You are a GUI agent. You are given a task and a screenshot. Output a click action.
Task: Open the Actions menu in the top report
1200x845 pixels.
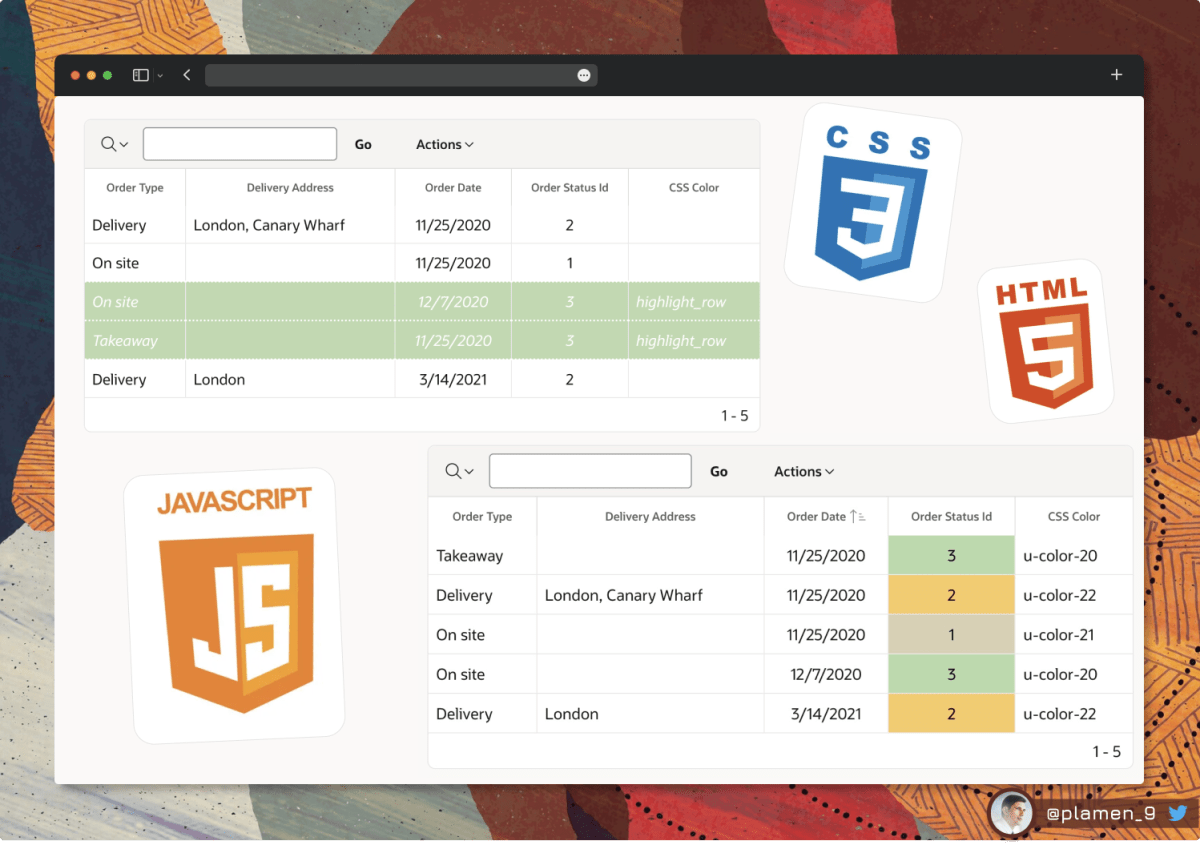pyautogui.click(x=443, y=144)
